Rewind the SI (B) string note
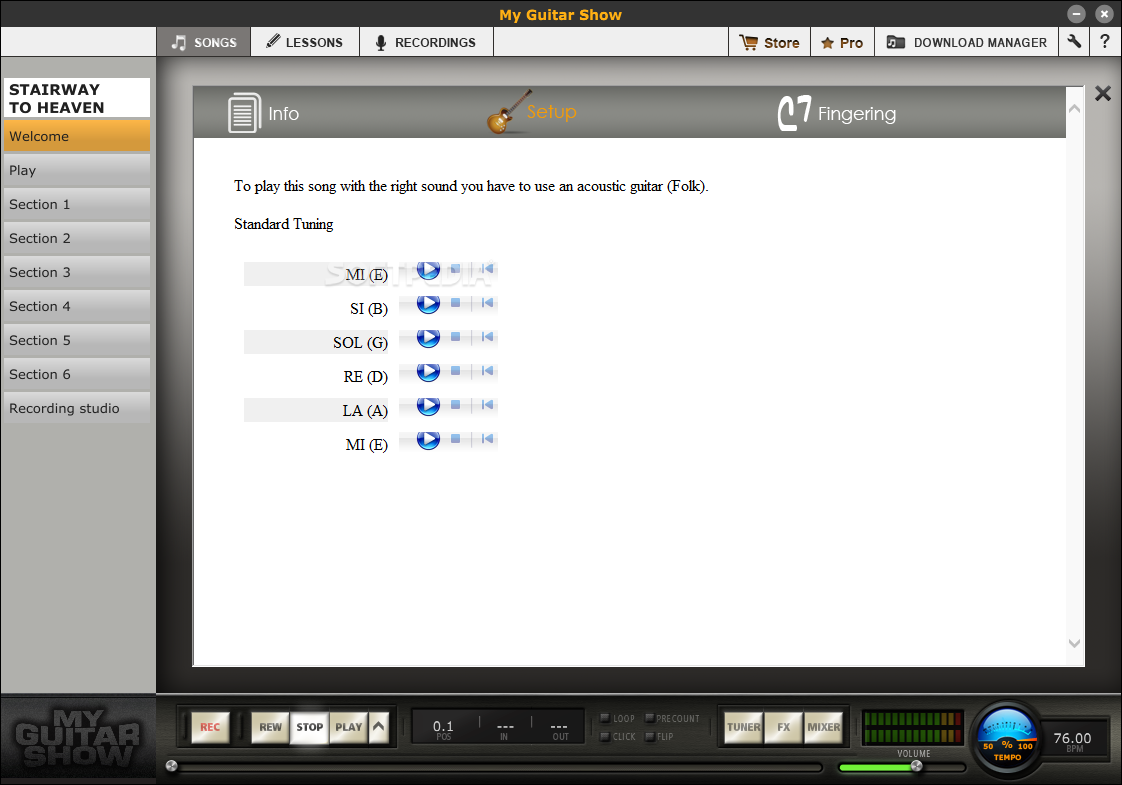This screenshot has width=1122, height=785. click(x=487, y=303)
